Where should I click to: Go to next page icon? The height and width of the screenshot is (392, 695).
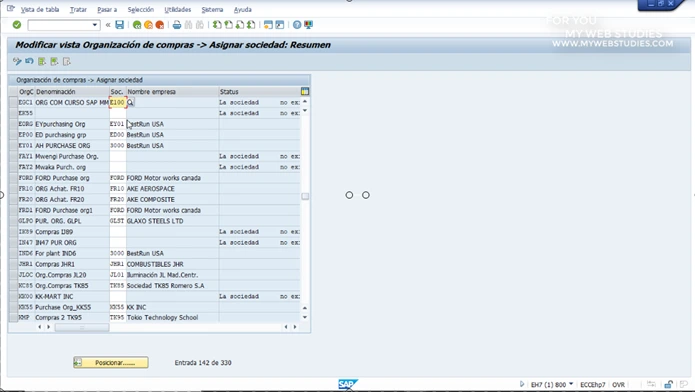[240, 25]
